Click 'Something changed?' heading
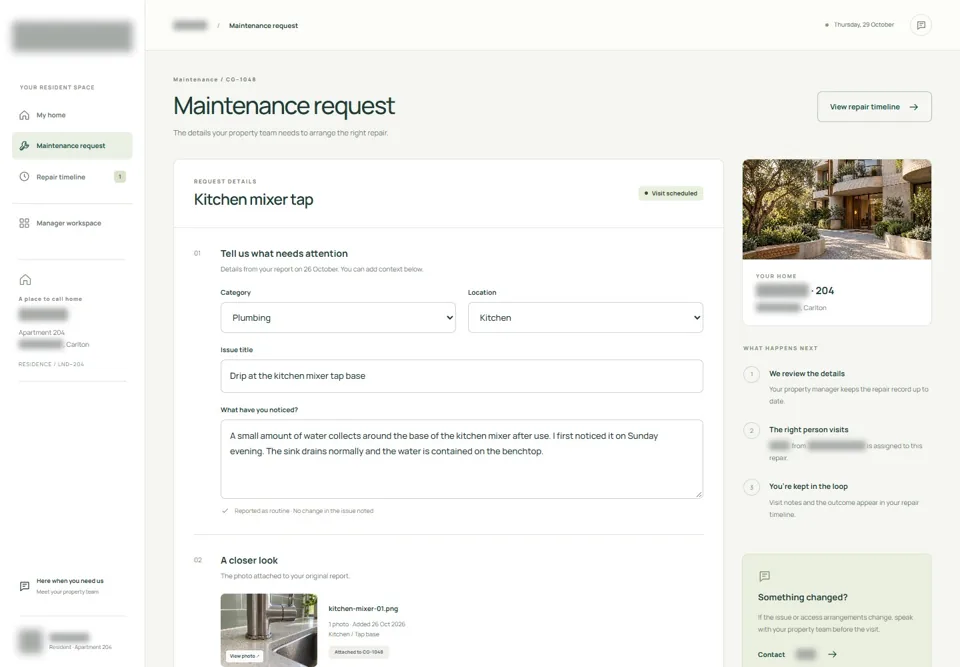Viewport: 960px width, 667px height. pyautogui.click(x=803, y=598)
